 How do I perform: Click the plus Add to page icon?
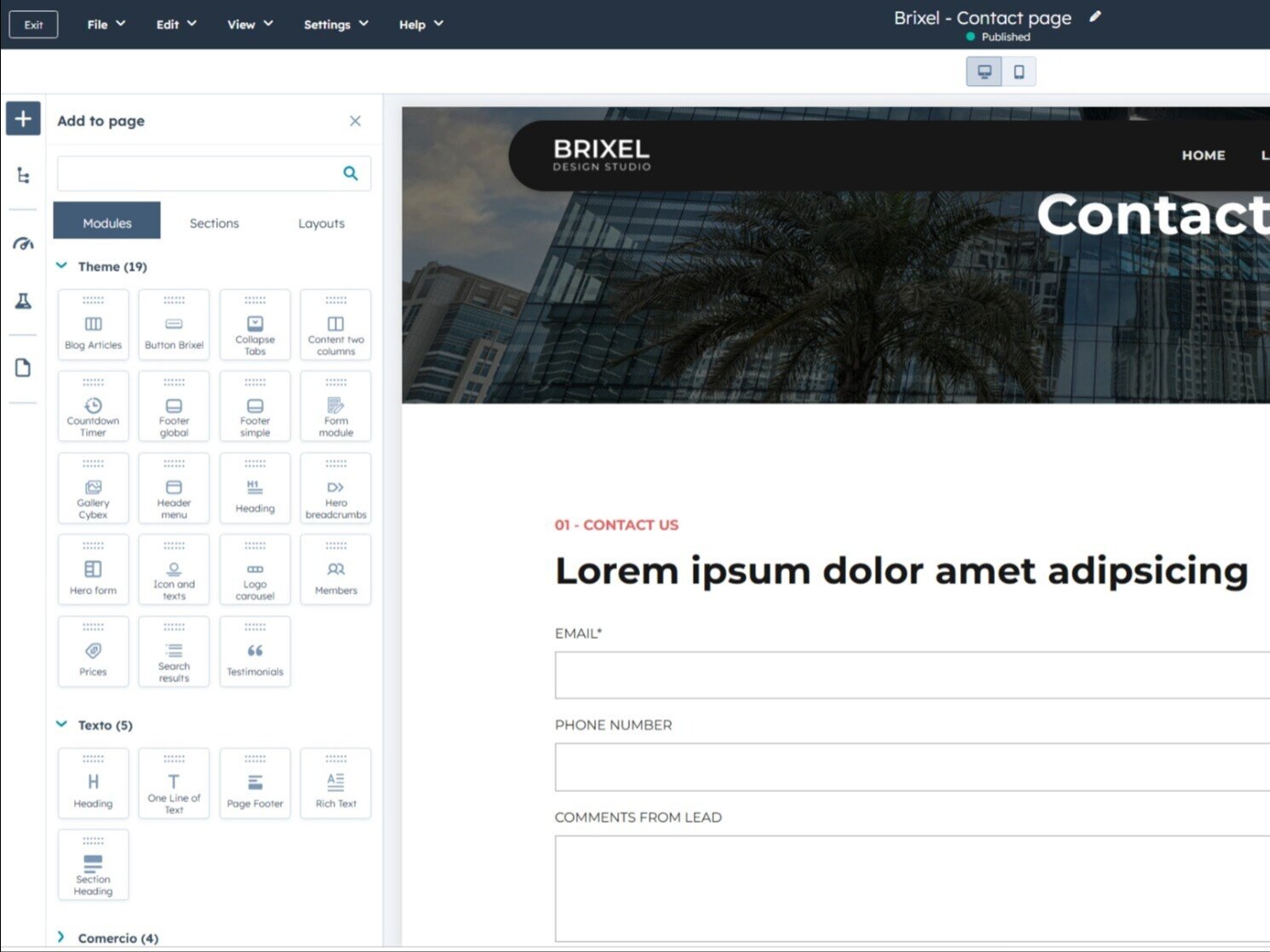tap(23, 119)
